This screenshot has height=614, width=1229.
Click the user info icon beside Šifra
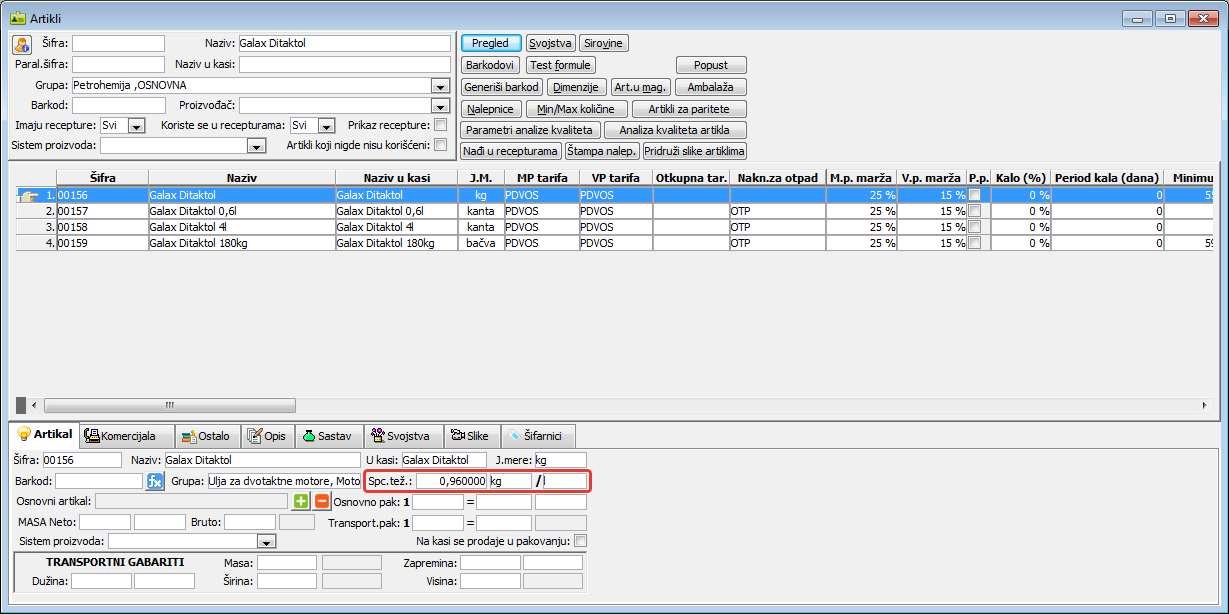pyautogui.click(x=22, y=44)
